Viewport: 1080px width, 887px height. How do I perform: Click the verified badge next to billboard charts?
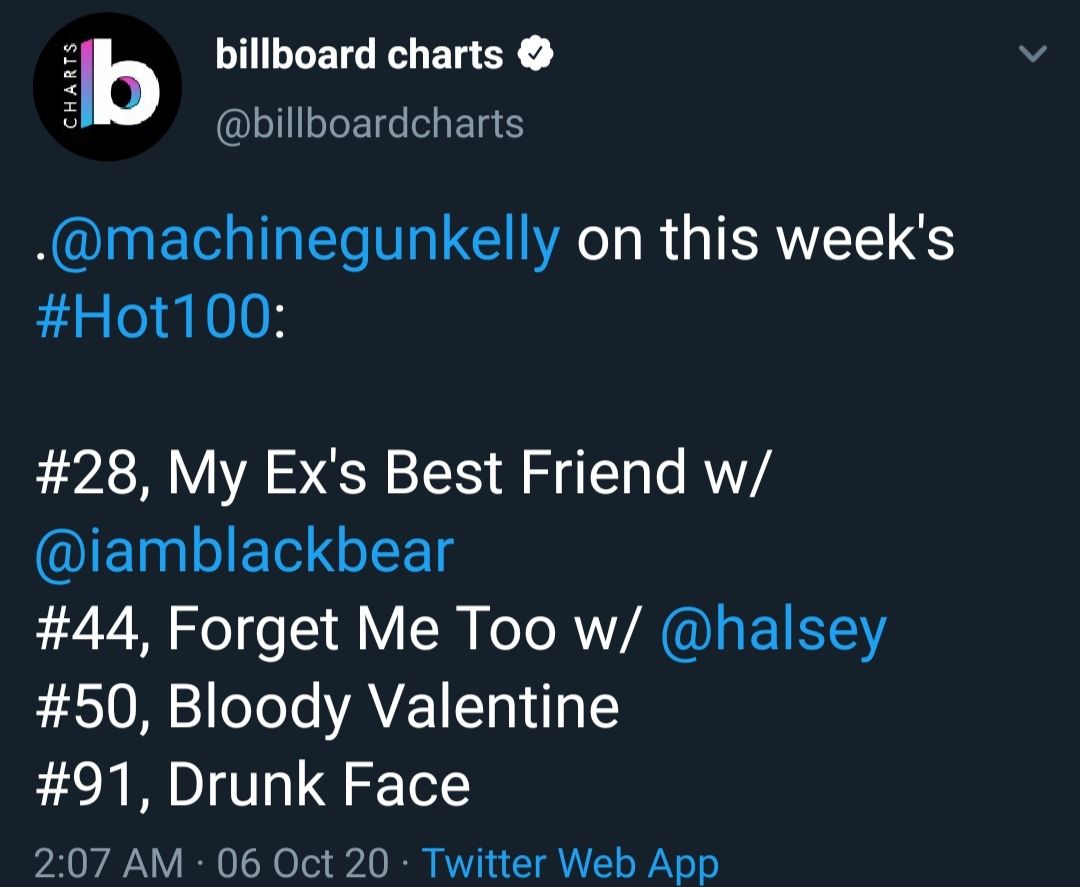(x=536, y=54)
